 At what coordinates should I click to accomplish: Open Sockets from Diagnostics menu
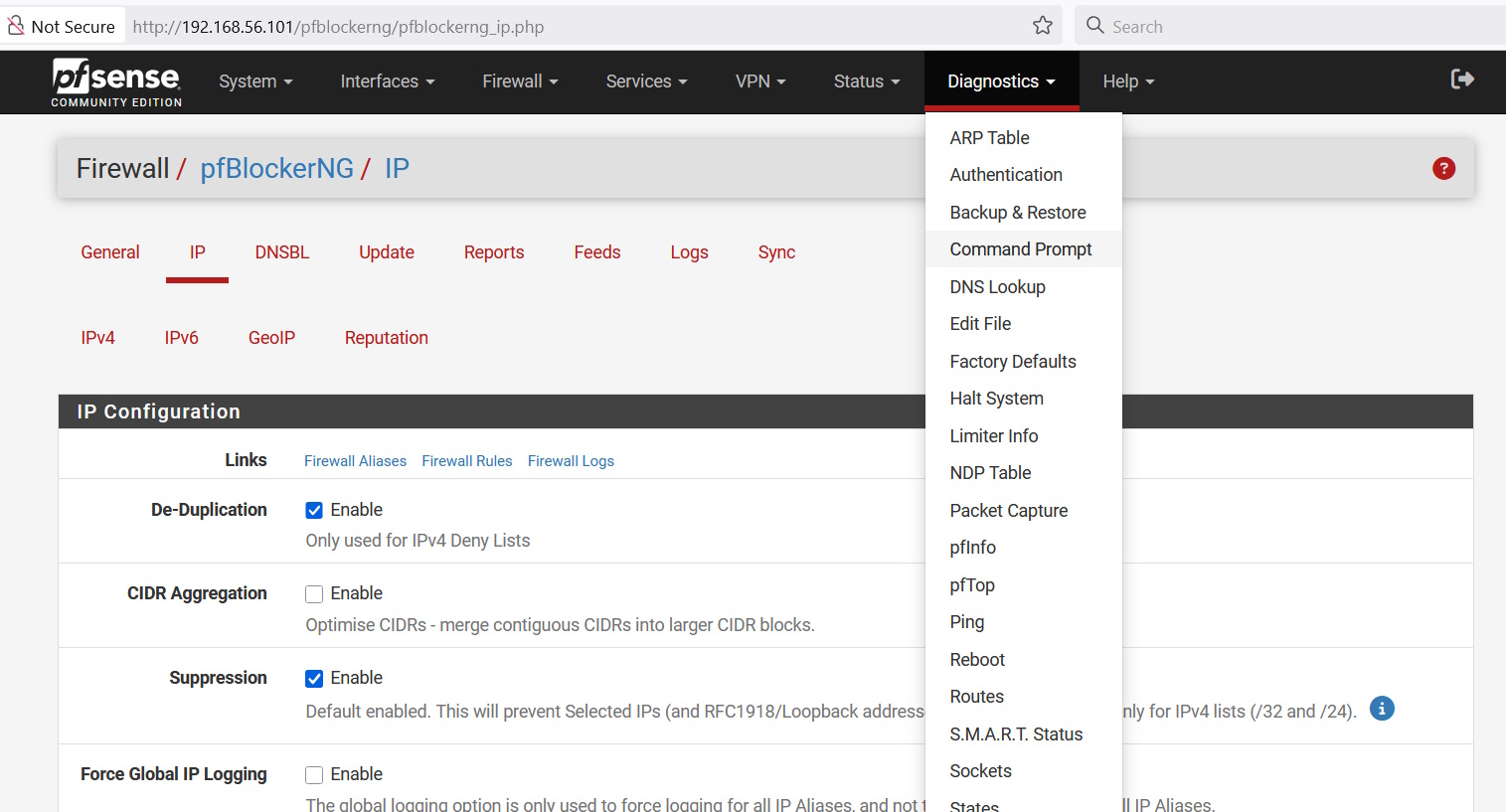click(1024, 771)
